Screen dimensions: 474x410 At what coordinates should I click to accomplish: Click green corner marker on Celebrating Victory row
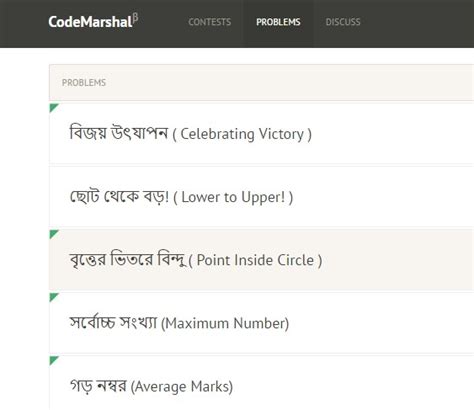pyautogui.click(x=53, y=107)
